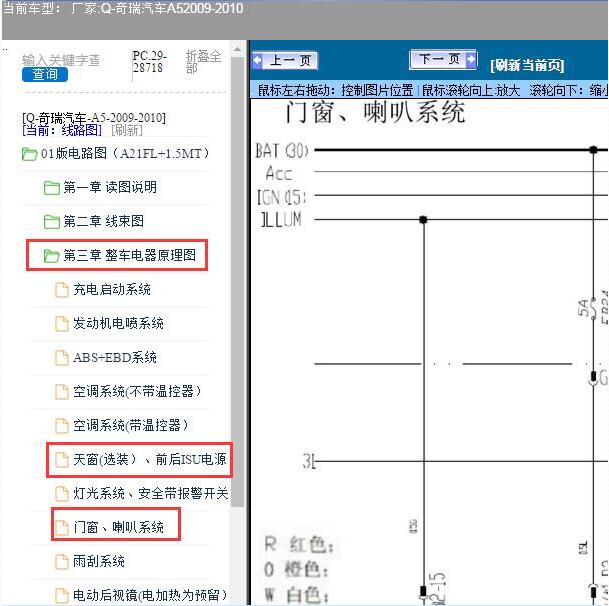Click the tree panel vertical scrollbar thumb
Viewport: 609px width, 606px height.
237,282
